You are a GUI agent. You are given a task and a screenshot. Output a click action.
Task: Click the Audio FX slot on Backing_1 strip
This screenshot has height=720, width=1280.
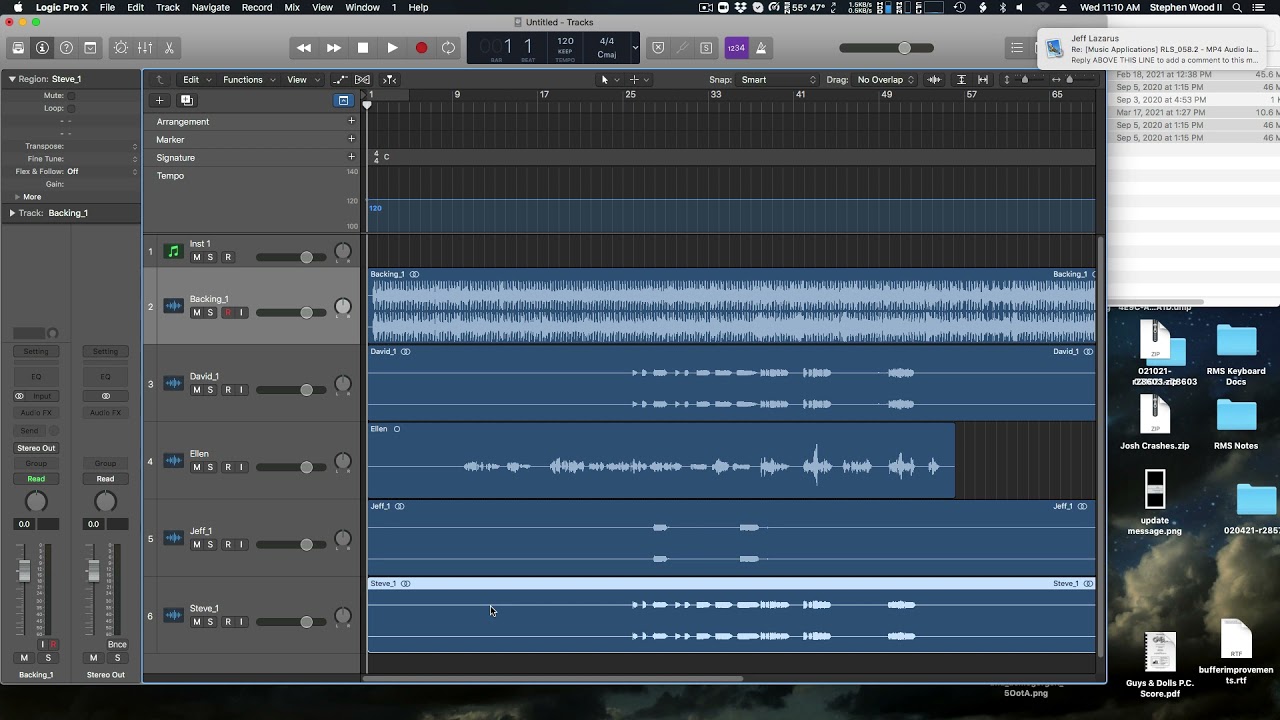tap(36, 413)
